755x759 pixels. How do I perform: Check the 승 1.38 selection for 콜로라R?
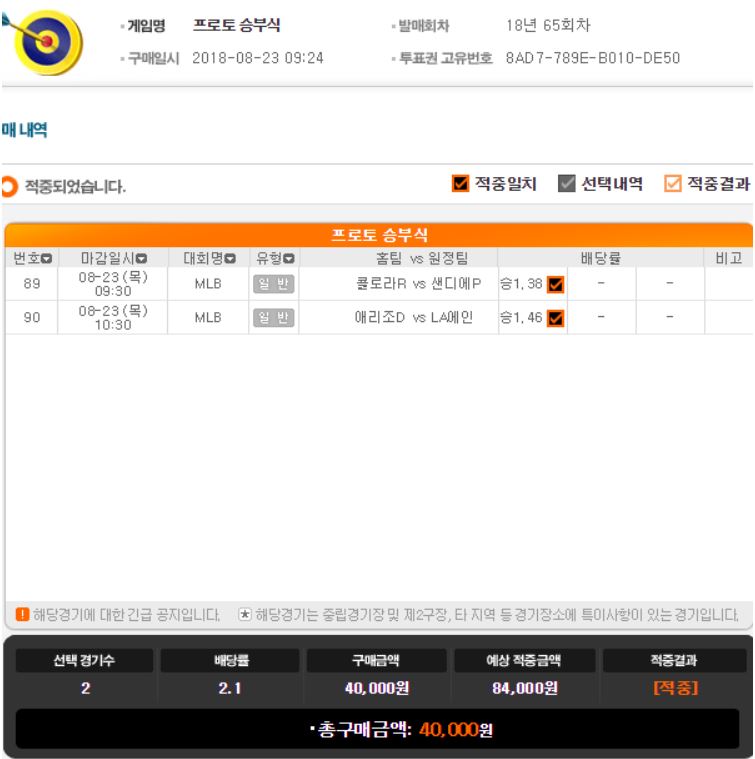[556, 284]
